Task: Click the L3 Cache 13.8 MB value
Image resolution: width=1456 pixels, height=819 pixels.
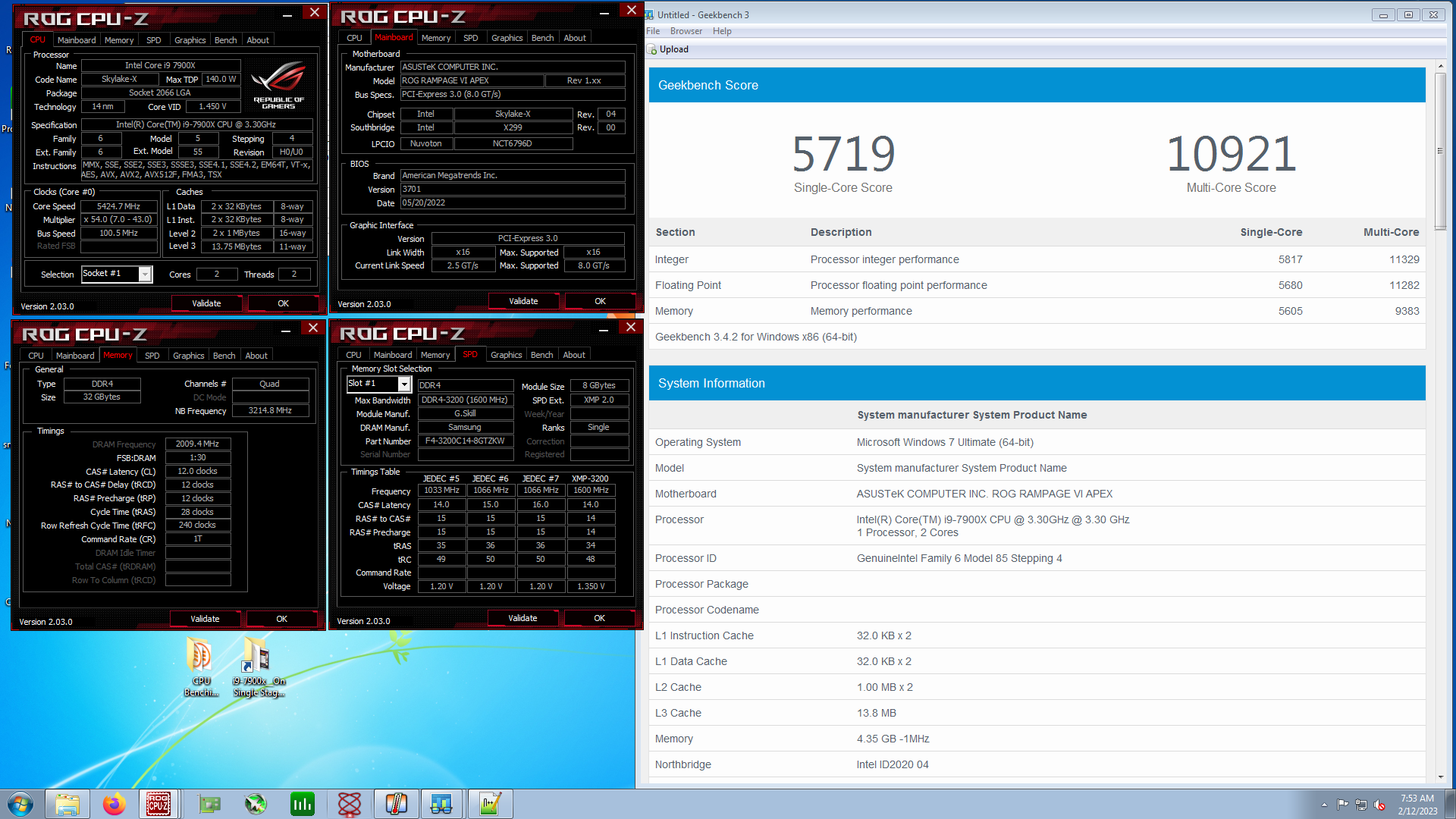Action: pos(876,713)
